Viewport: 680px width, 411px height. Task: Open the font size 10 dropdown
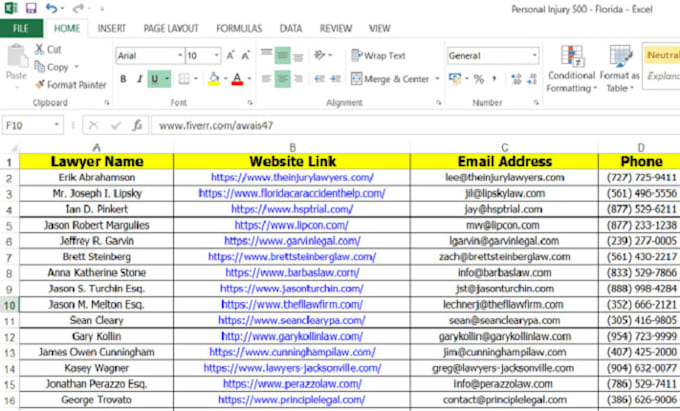(x=216, y=55)
